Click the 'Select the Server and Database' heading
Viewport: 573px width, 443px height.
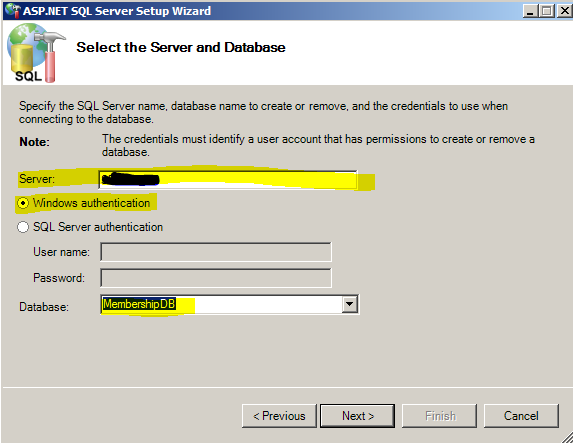(x=181, y=48)
